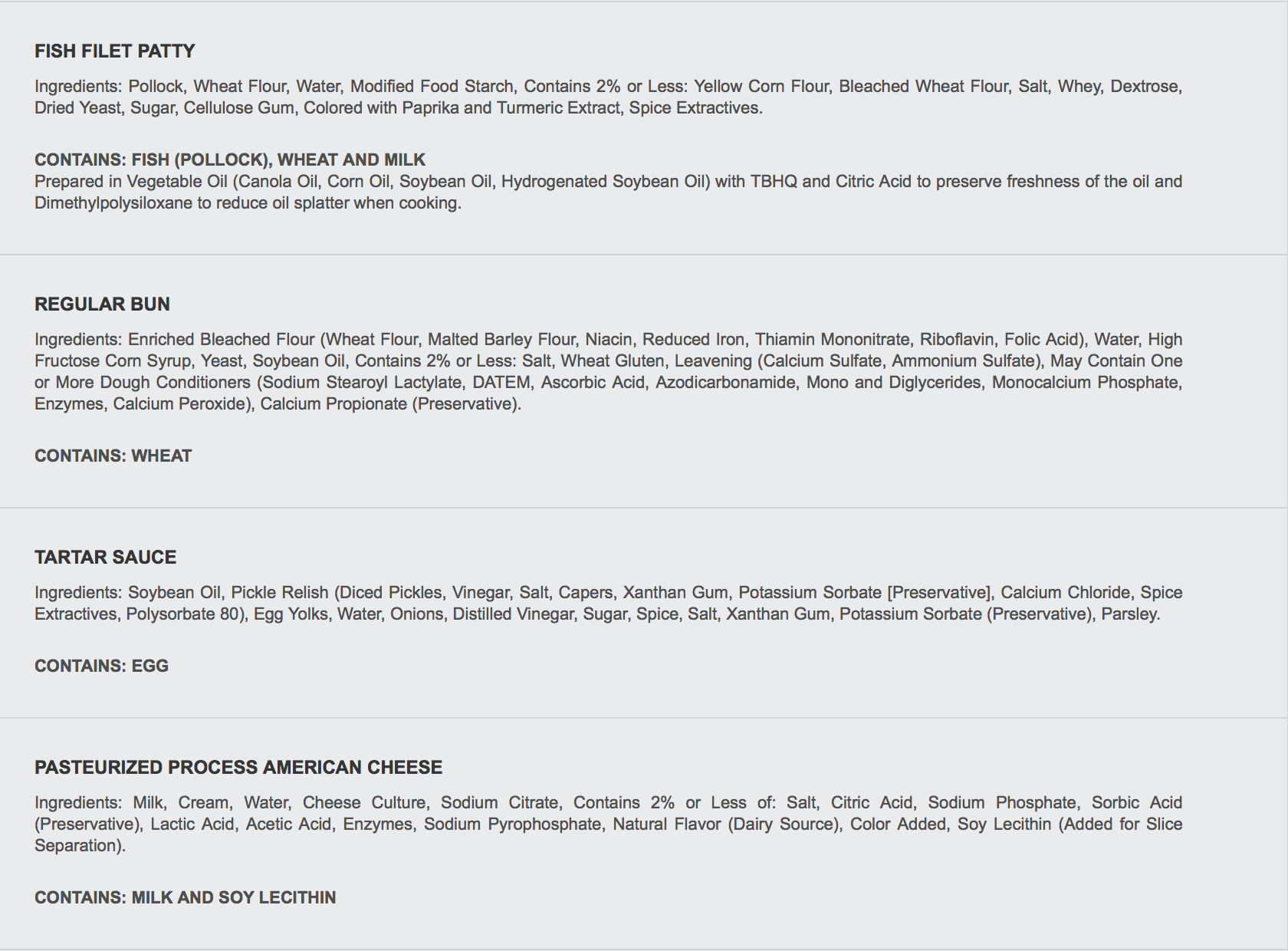The width and height of the screenshot is (1288, 951).
Task: Click the American cheese ingredients paragraph
Action: click(608, 824)
